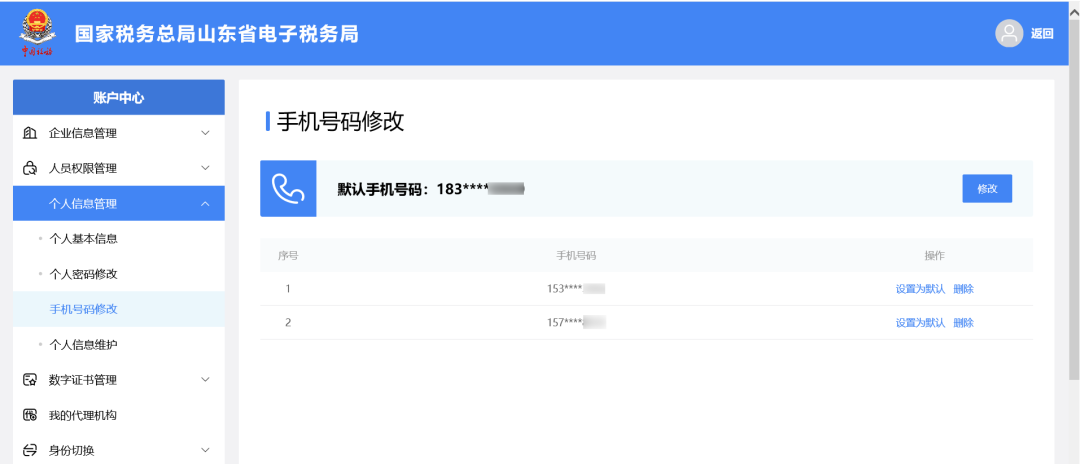Click the 手机号码 column header

click(576, 255)
